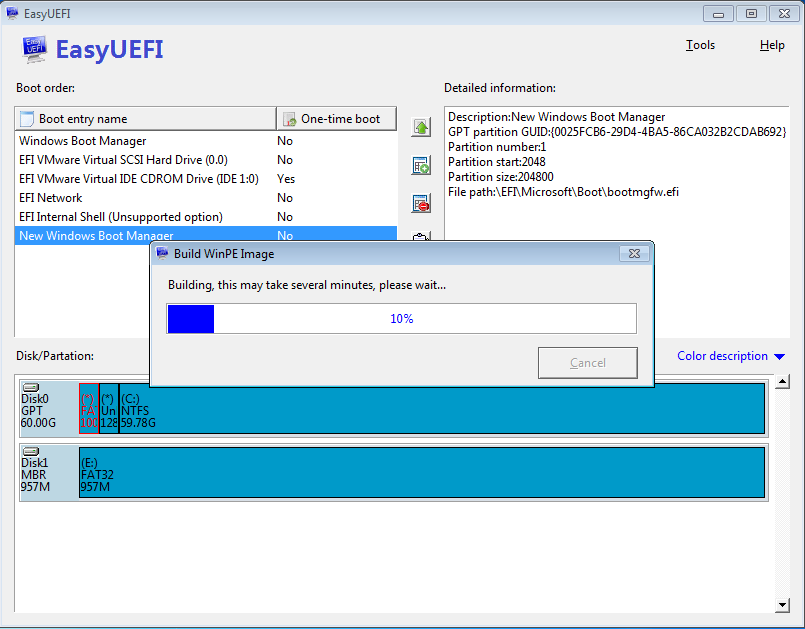Expand the Color description dropdown
This screenshot has height=629, width=805.
731,356
